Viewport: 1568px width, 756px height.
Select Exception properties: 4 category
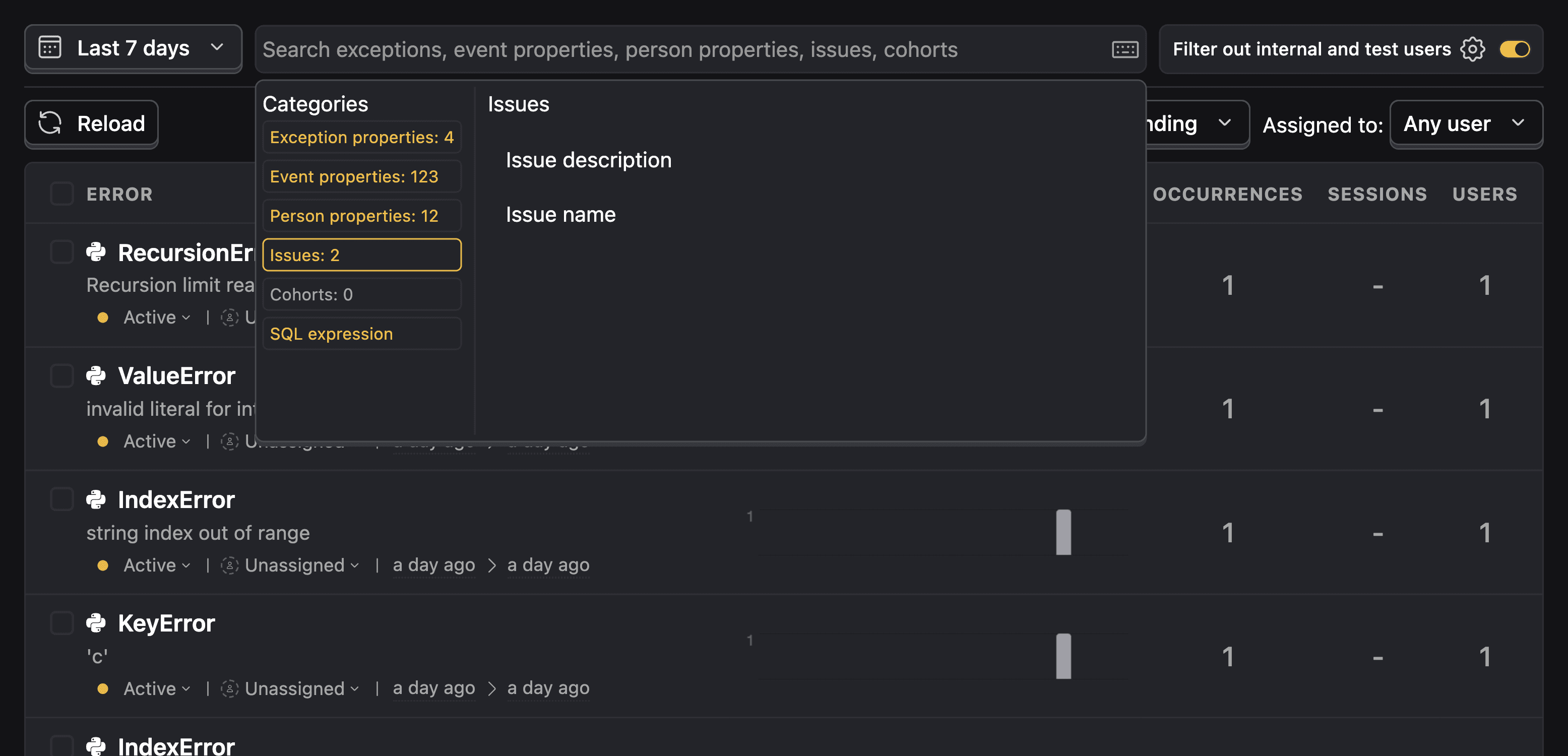[361, 137]
